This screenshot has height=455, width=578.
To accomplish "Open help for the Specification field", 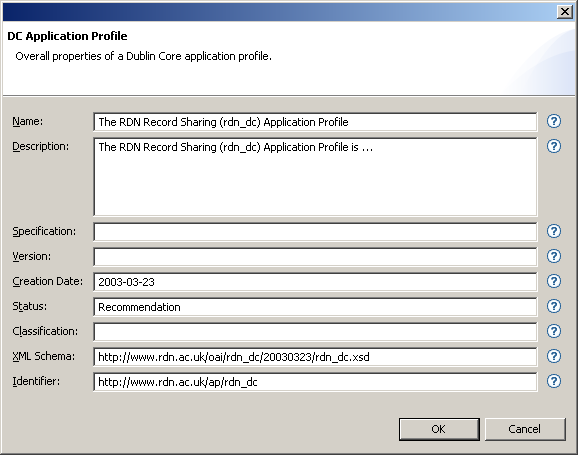I will [554, 231].
